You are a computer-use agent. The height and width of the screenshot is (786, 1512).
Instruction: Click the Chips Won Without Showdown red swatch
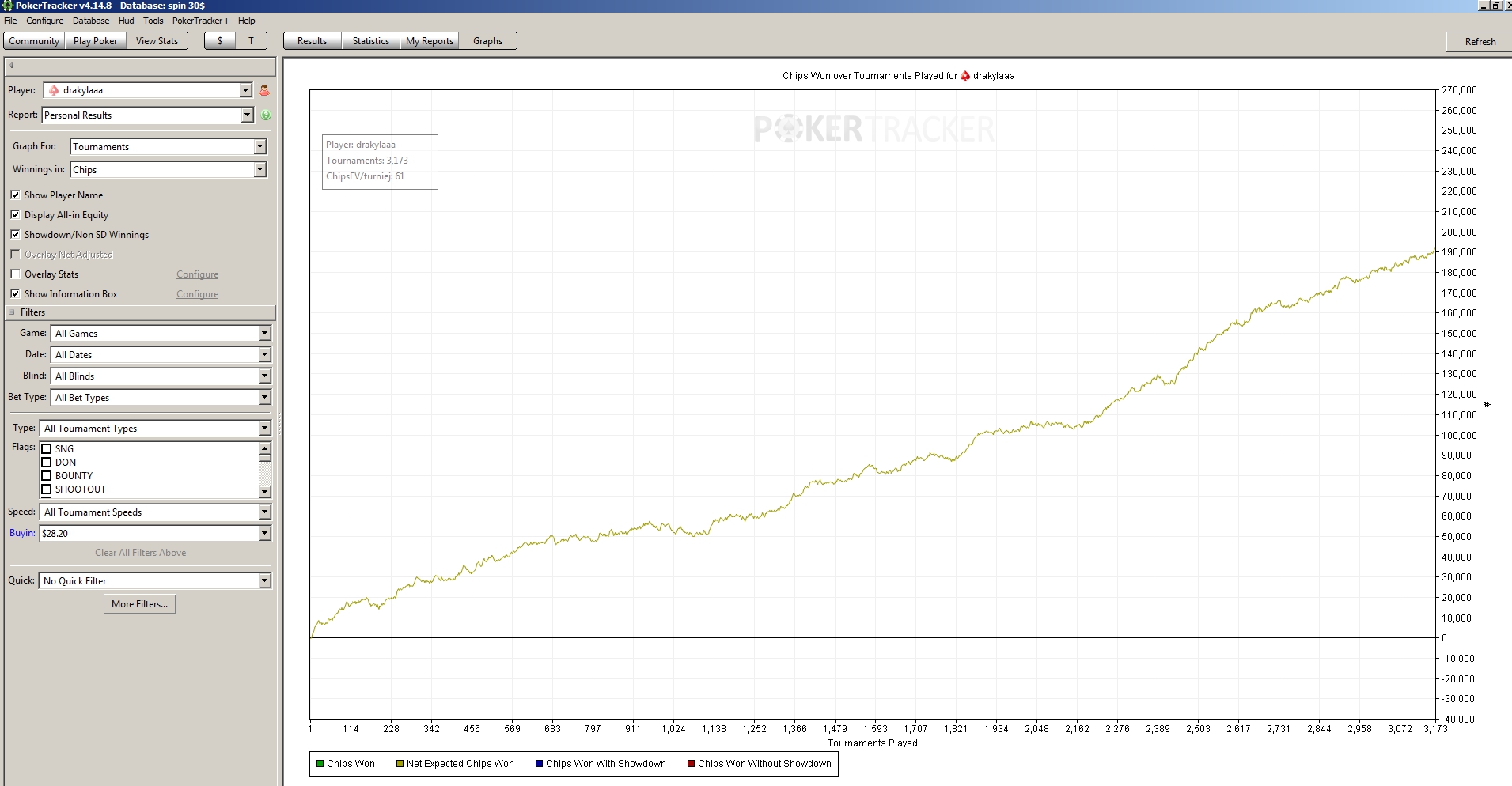(x=691, y=764)
